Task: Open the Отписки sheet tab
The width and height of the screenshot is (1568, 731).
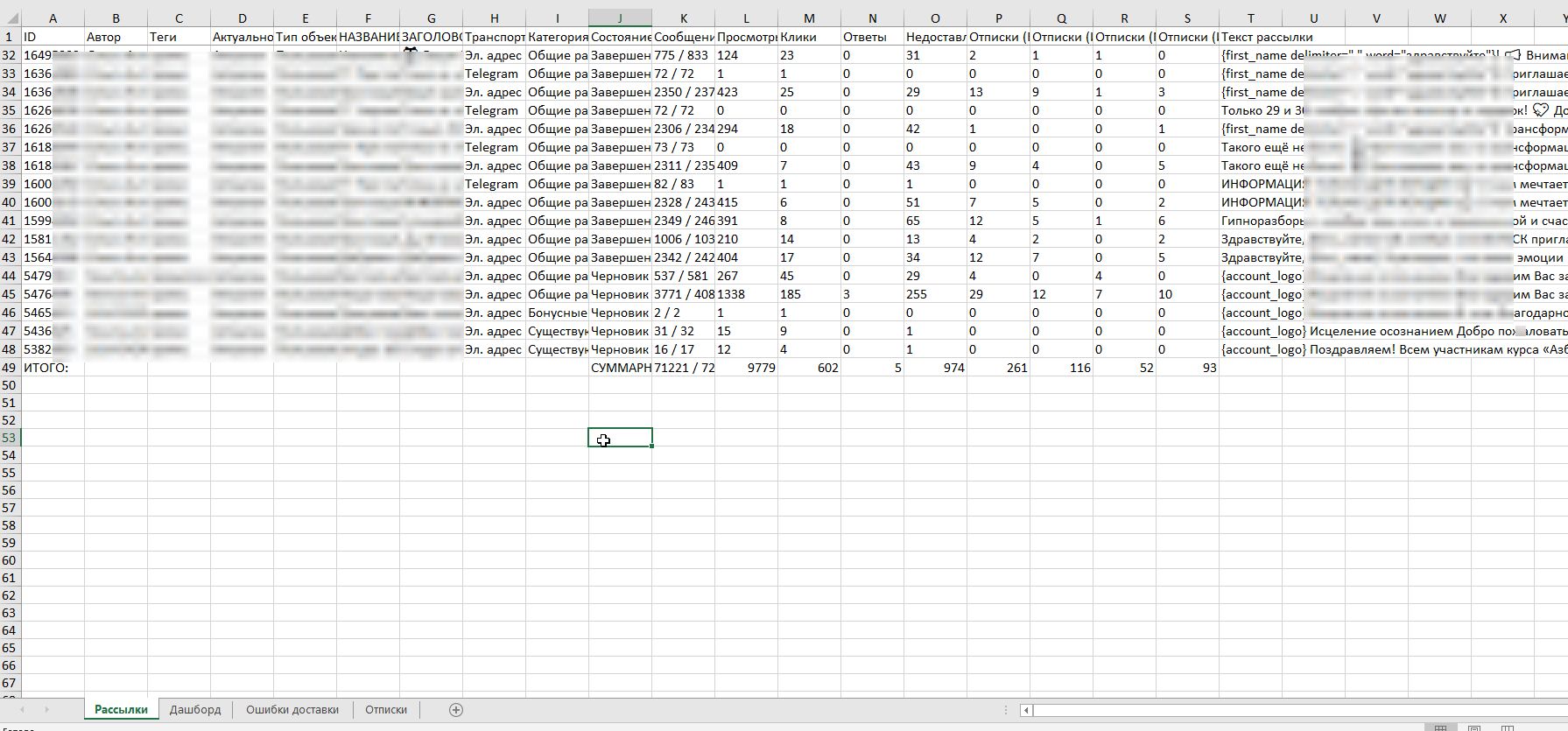Action: (386, 710)
